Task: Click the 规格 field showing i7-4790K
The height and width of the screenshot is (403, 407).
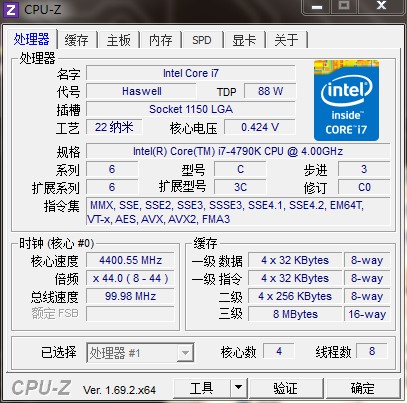Action: point(238,151)
